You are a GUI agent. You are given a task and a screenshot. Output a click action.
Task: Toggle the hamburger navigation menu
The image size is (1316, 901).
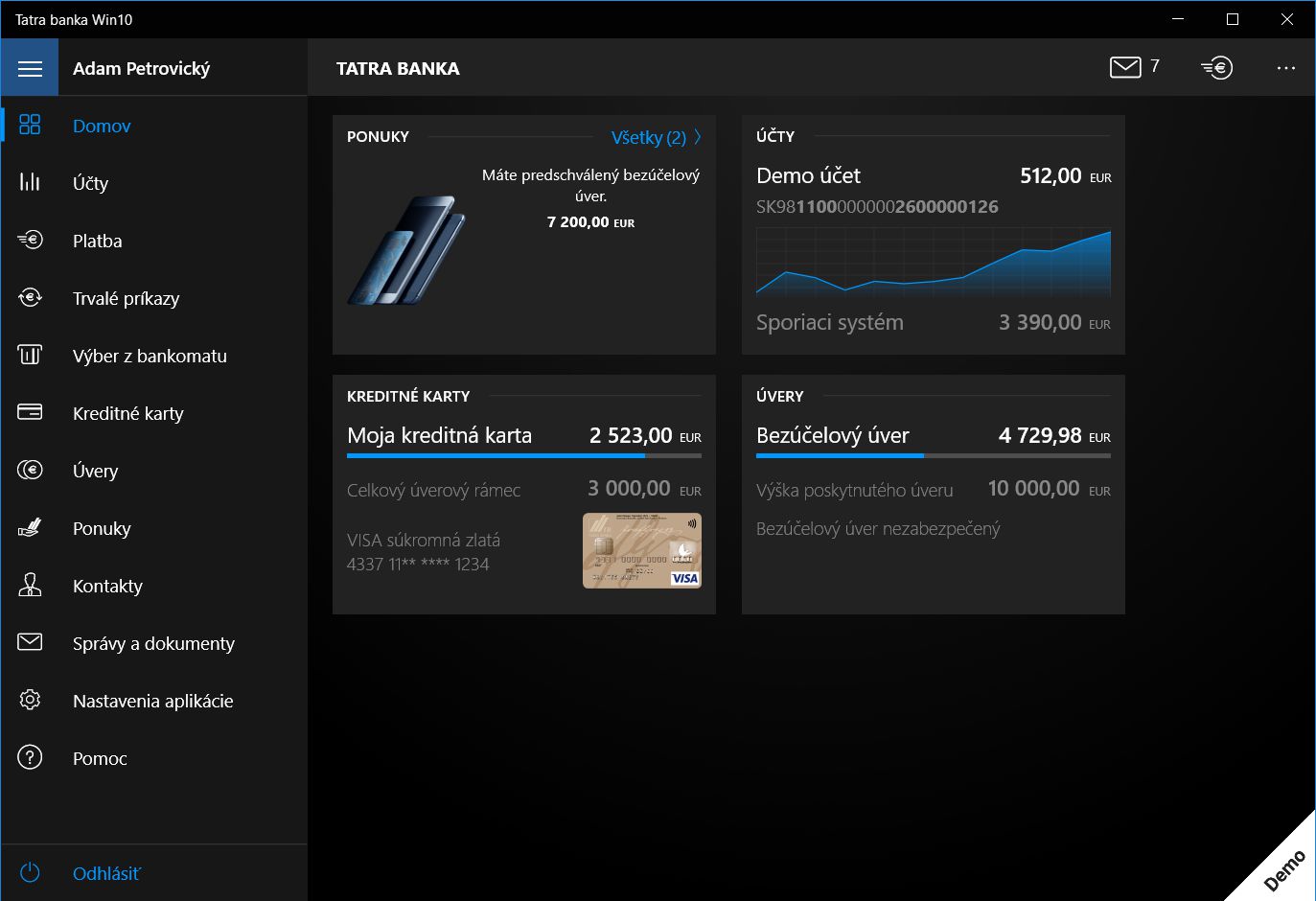coord(30,68)
